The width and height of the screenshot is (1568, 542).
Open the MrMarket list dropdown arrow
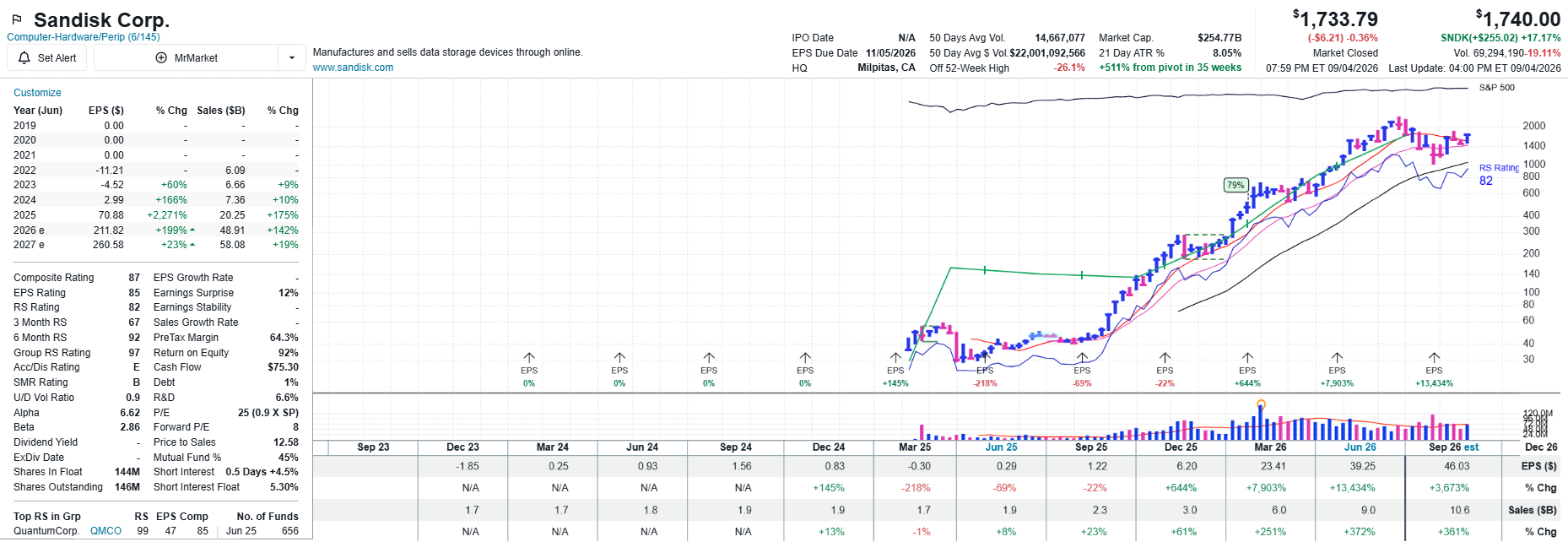tap(292, 58)
